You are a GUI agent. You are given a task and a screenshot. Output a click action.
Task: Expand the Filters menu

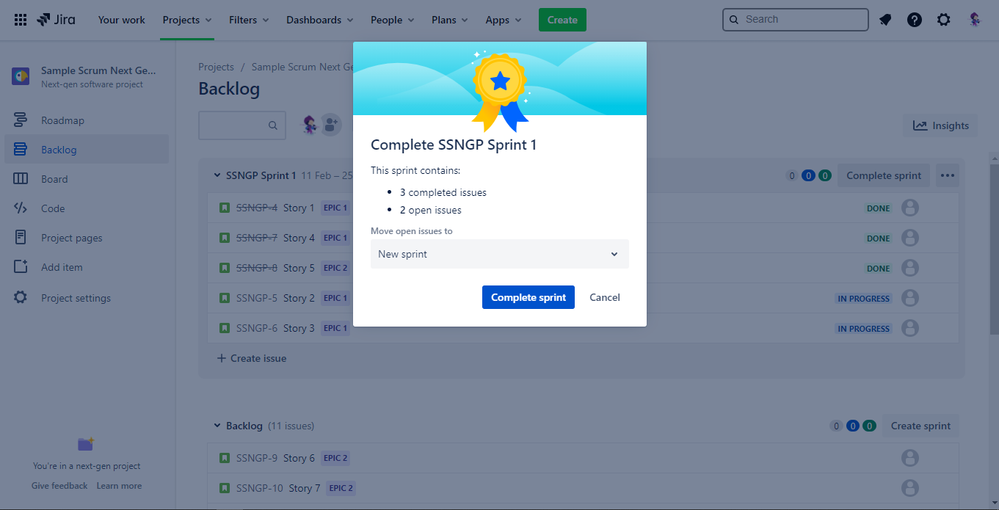click(248, 20)
